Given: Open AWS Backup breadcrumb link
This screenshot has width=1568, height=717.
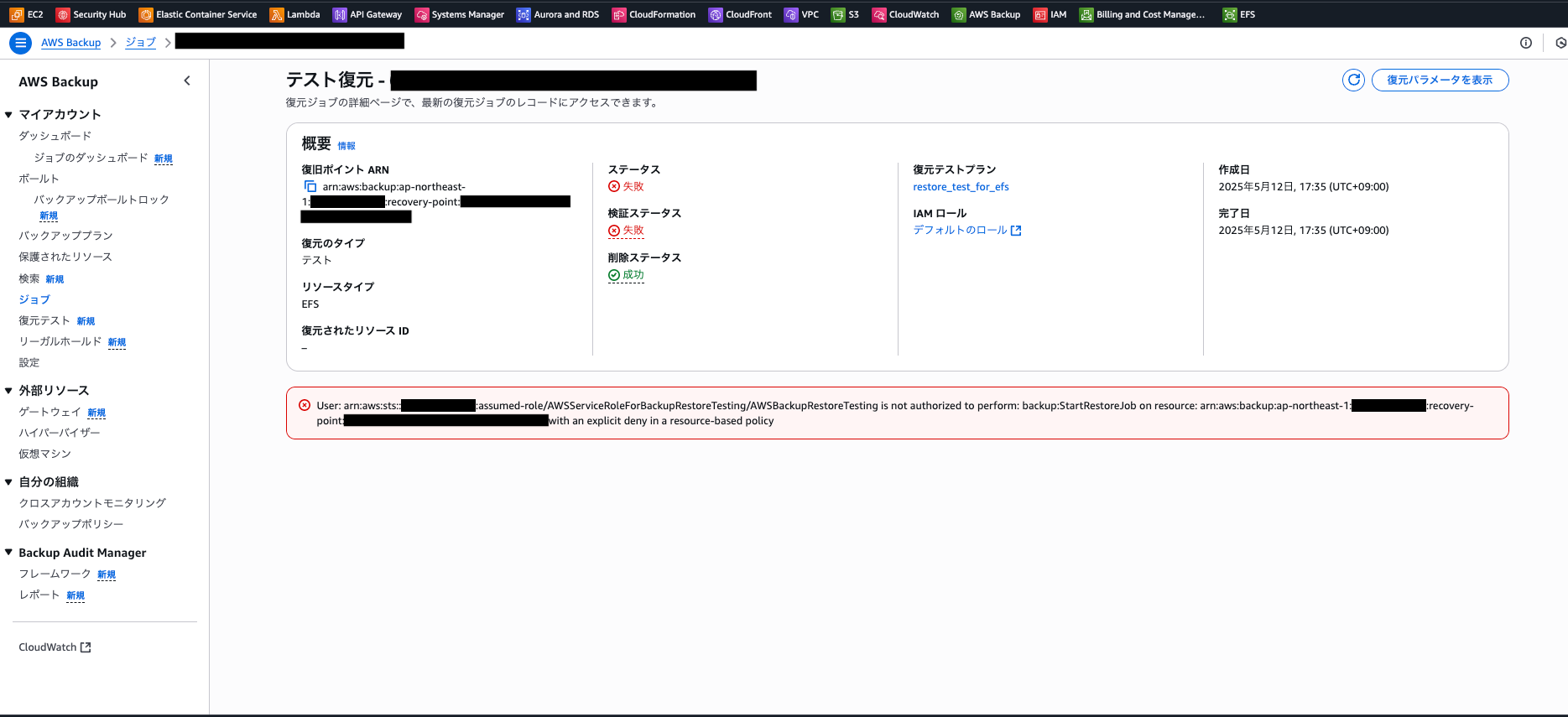Looking at the screenshot, I should click(71, 43).
